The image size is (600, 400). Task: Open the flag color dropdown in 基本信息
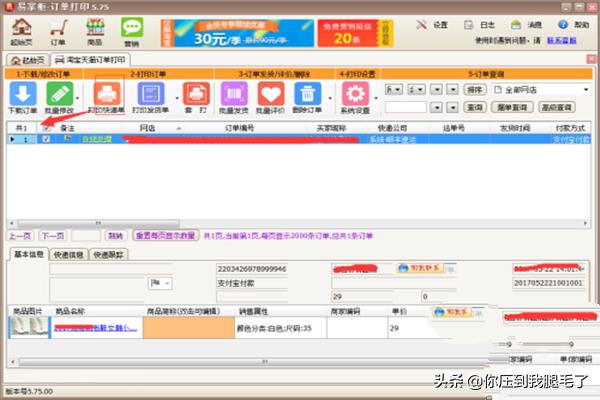click(160, 283)
